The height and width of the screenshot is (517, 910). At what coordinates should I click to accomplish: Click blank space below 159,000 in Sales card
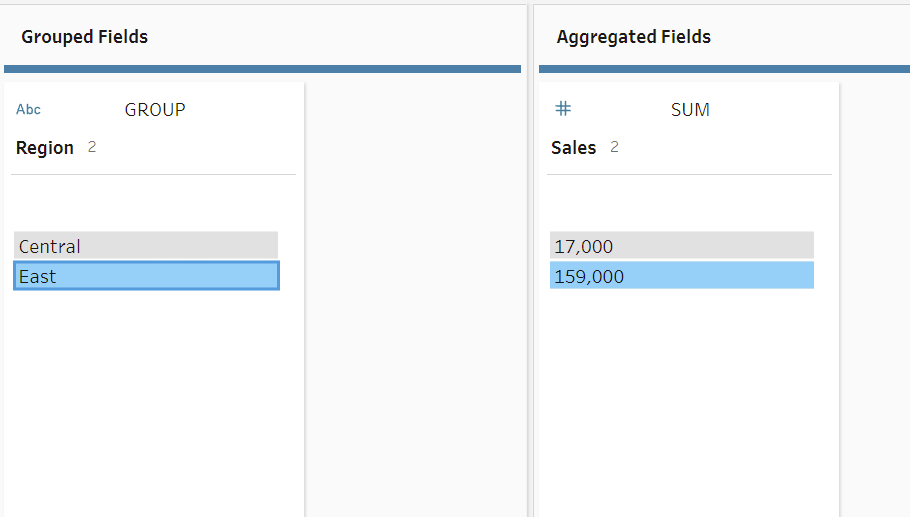pos(688,400)
